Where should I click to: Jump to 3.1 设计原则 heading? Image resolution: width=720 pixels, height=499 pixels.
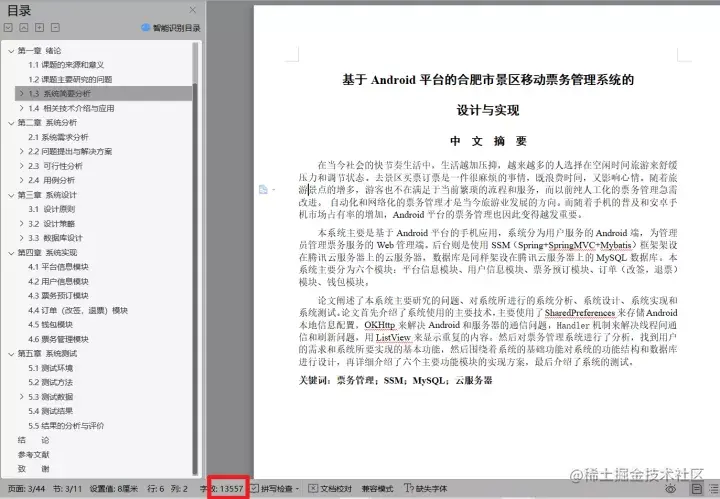(51, 209)
